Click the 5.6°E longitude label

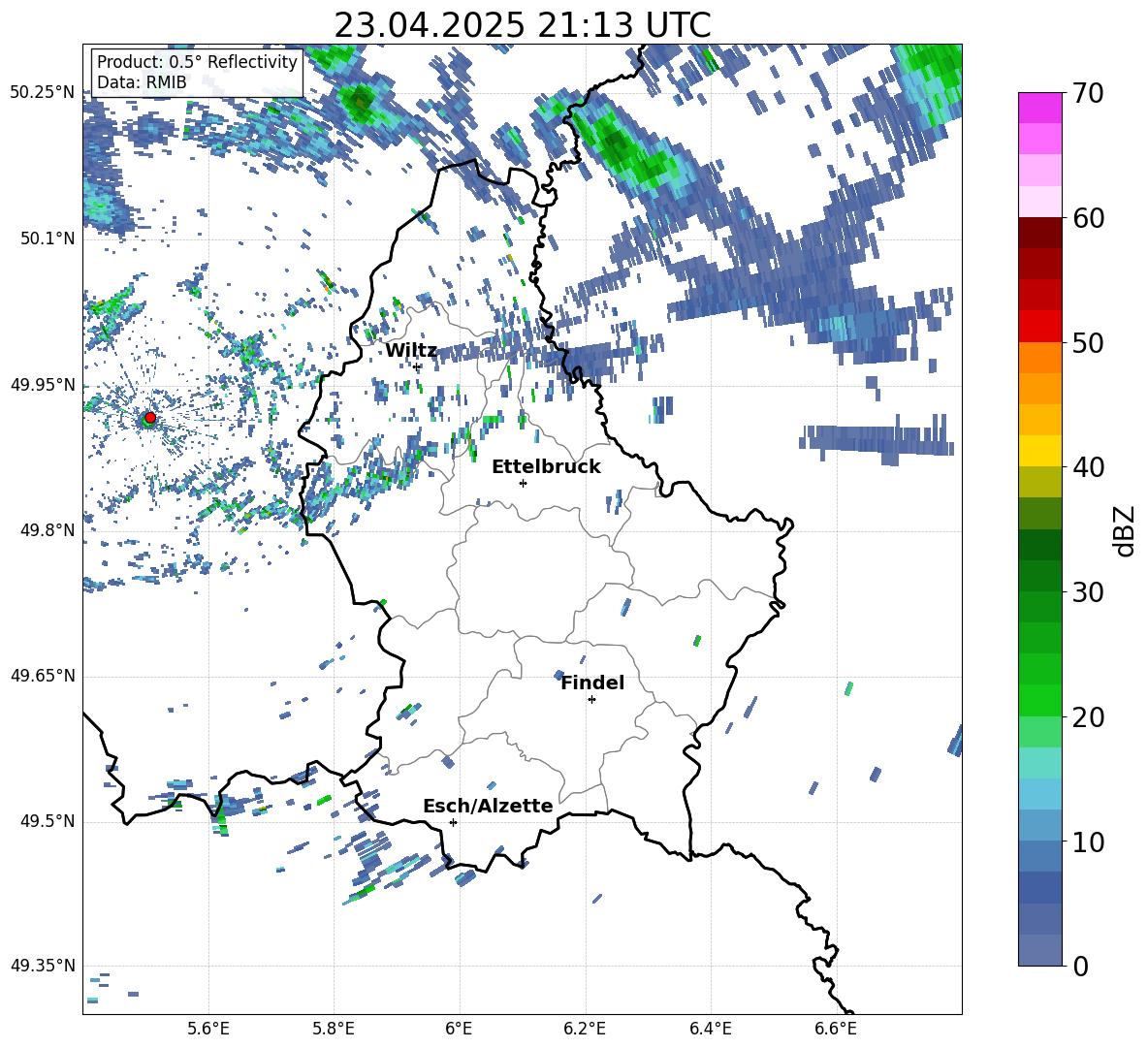coord(208,1029)
